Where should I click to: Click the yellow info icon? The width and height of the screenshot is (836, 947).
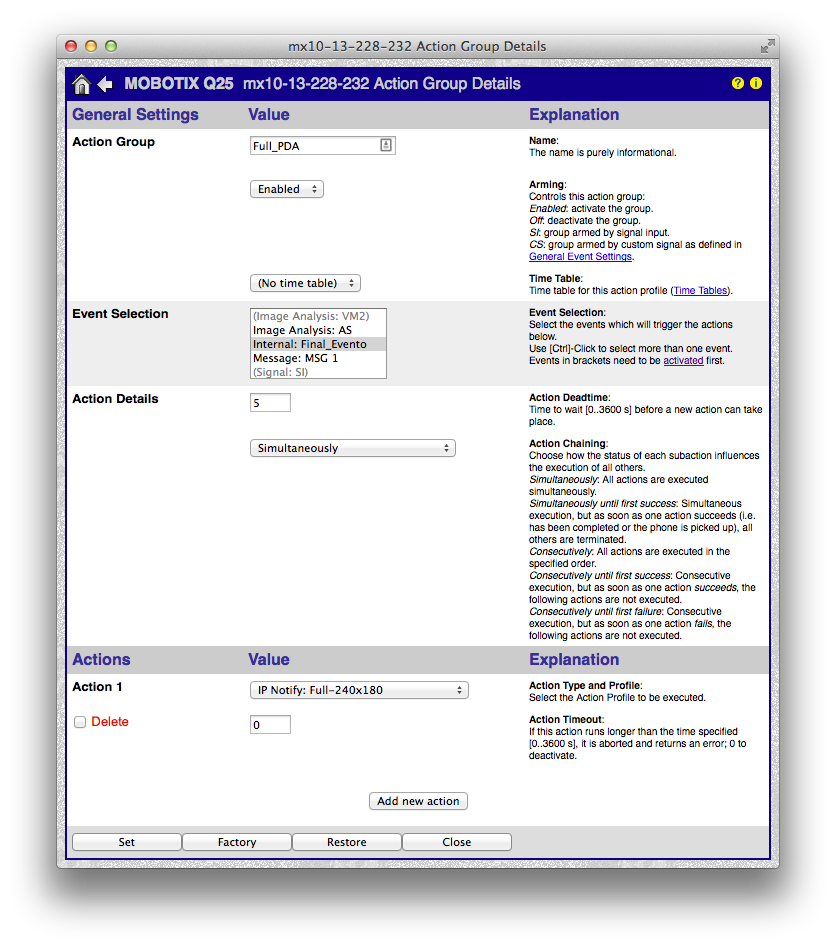(756, 83)
